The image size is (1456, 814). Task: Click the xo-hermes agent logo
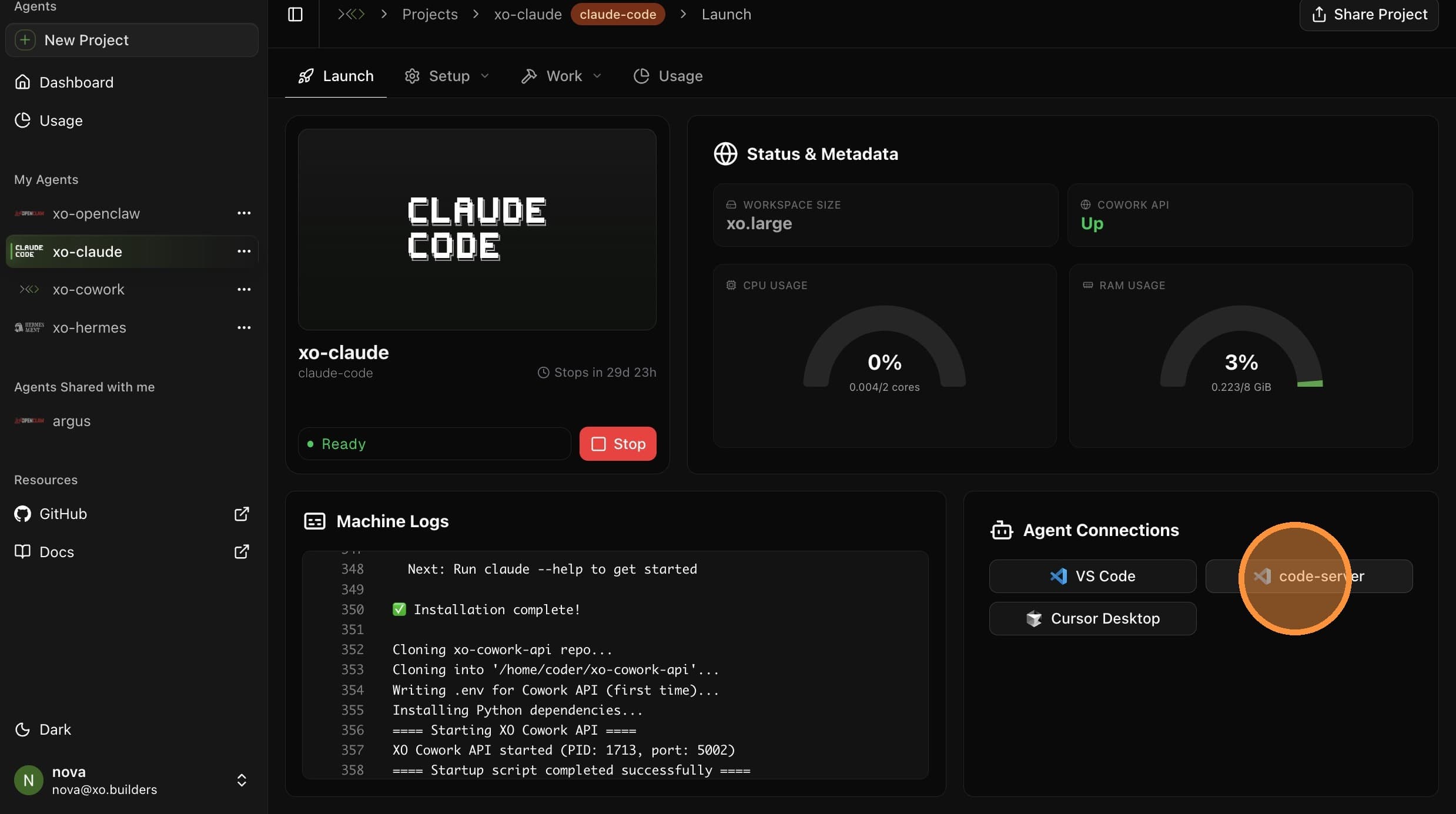29,328
